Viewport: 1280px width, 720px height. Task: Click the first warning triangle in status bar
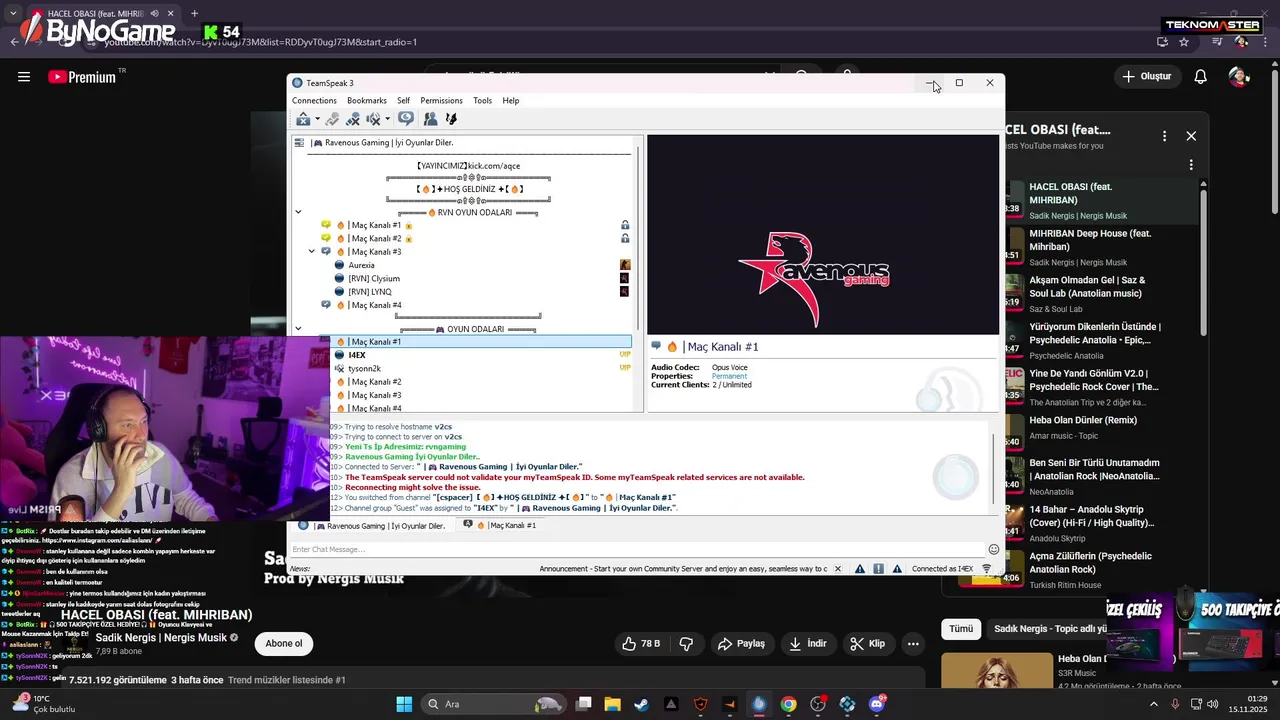859,569
